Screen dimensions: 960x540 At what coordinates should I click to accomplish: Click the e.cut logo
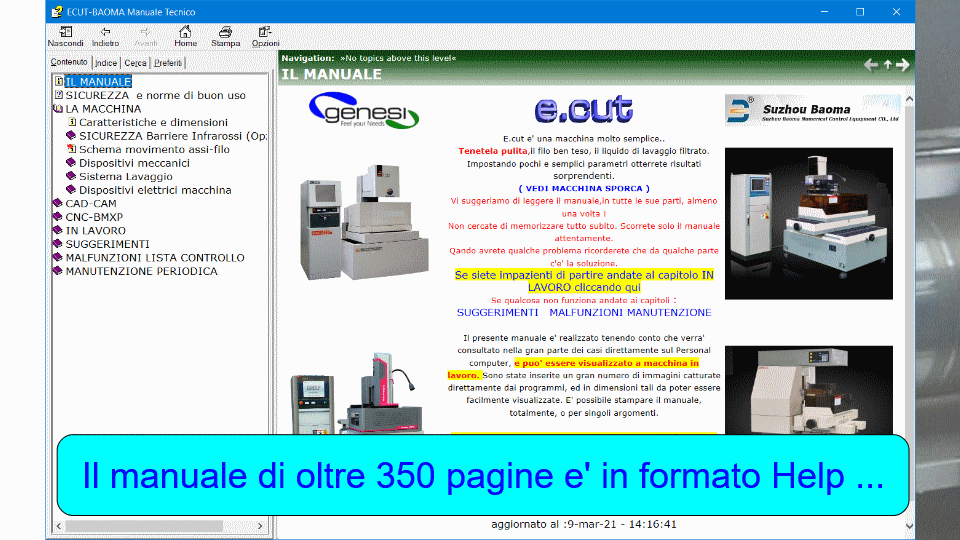click(583, 110)
